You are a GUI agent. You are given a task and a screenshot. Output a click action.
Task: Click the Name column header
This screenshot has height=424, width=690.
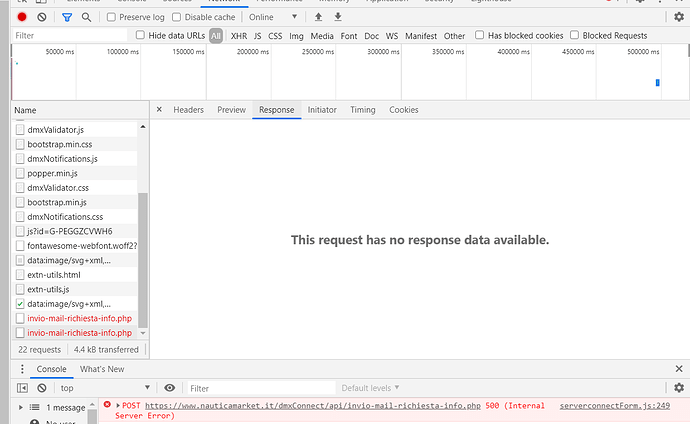(x=80, y=110)
